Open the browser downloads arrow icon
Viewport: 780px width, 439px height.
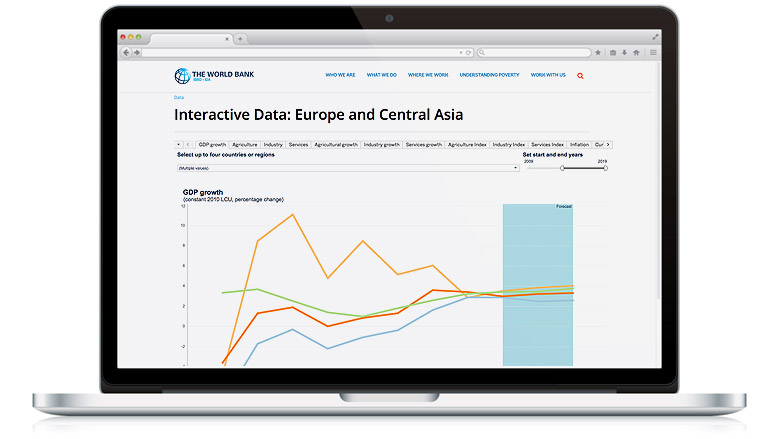pyautogui.click(x=625, y=52)
